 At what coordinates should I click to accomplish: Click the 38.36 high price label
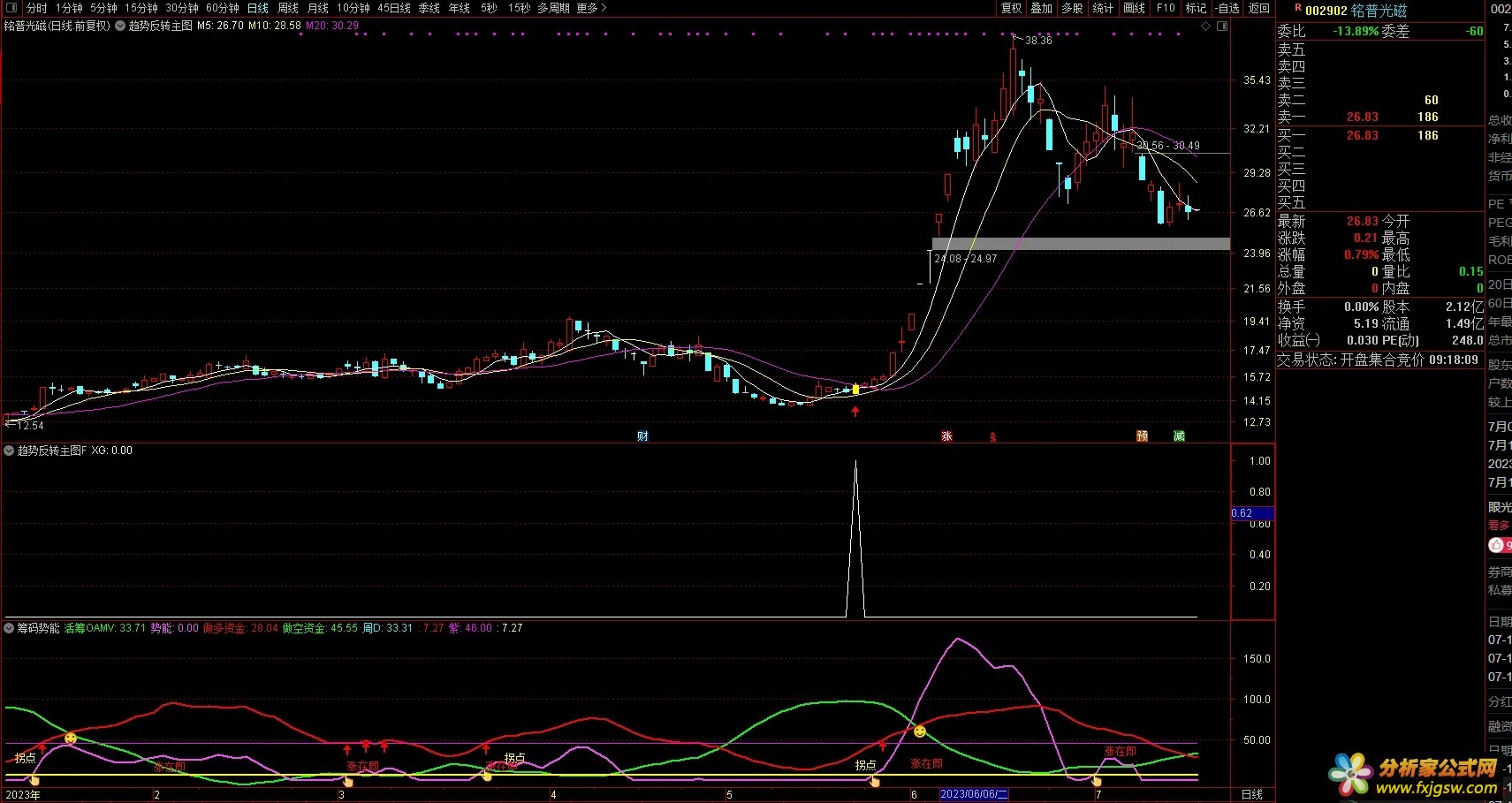pos(1038,41)
